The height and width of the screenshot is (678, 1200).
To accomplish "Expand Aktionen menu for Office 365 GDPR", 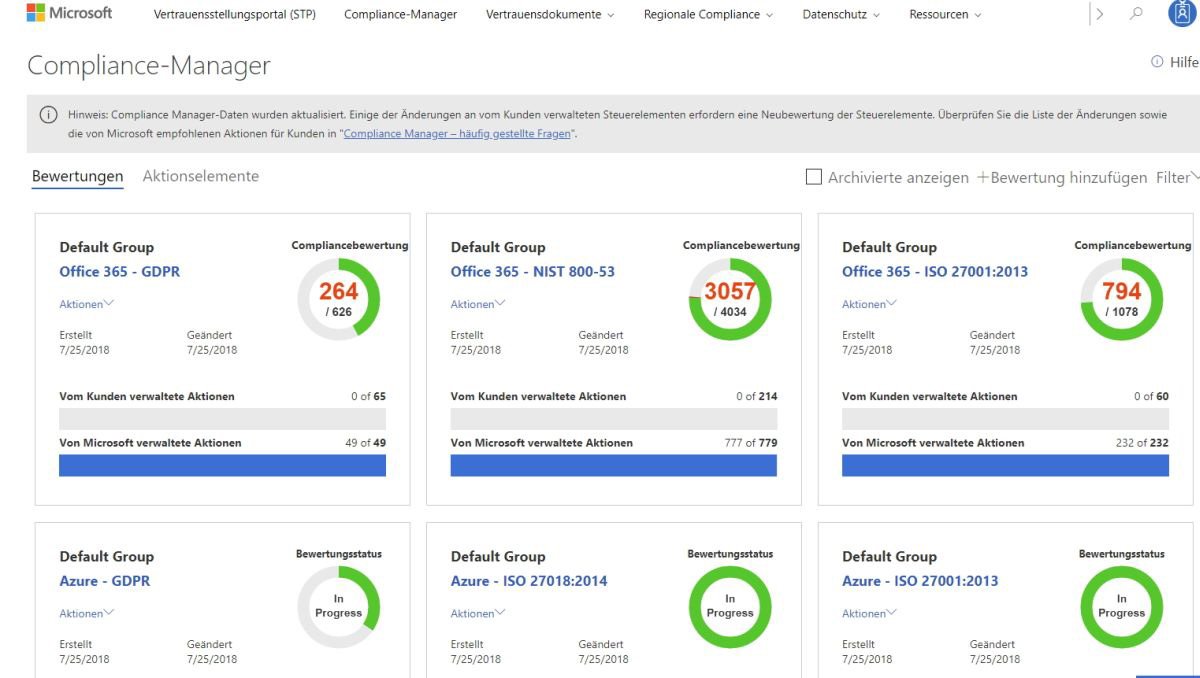I will 85,304.
